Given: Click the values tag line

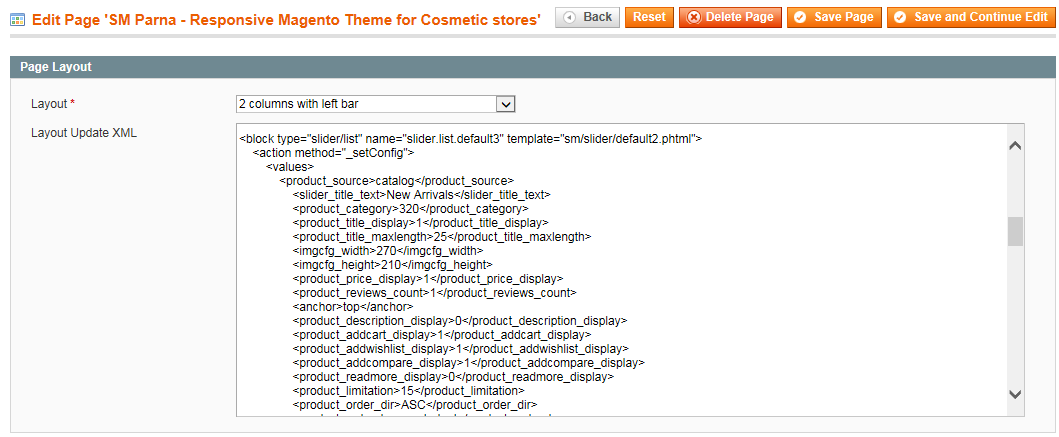Looking at the screenshot, I should tap(290, 166).
